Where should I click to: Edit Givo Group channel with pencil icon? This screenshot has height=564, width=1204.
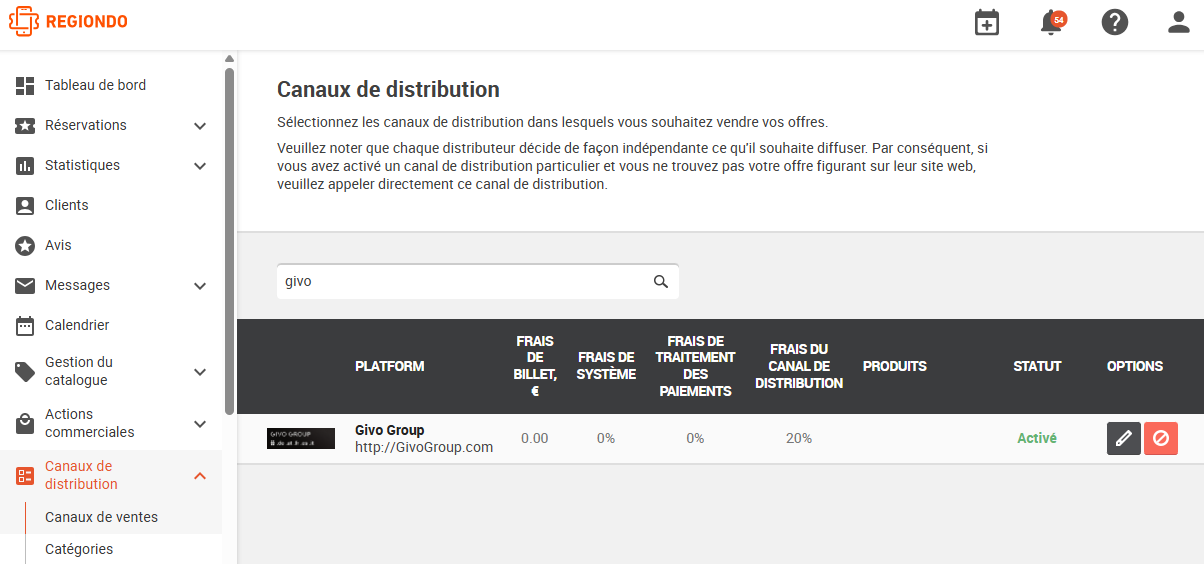coord(1124,438)
